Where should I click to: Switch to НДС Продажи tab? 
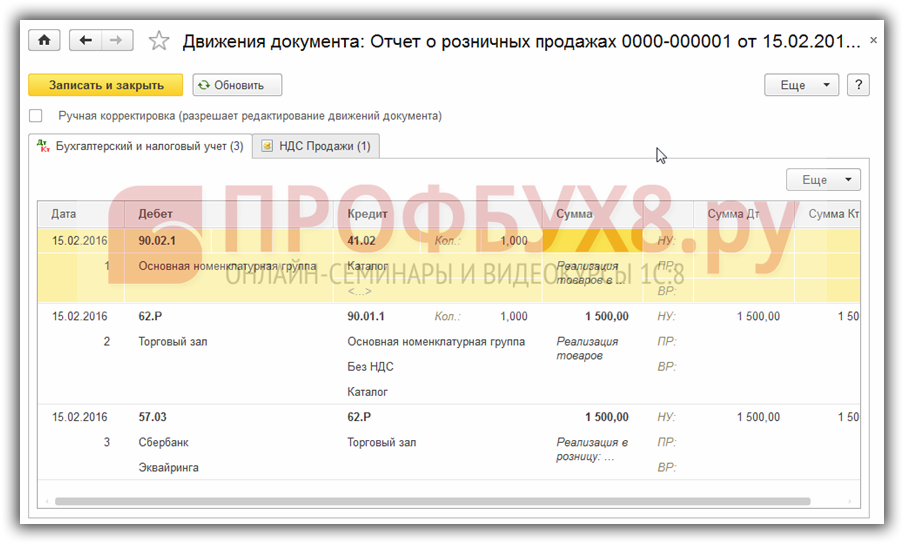315,147
